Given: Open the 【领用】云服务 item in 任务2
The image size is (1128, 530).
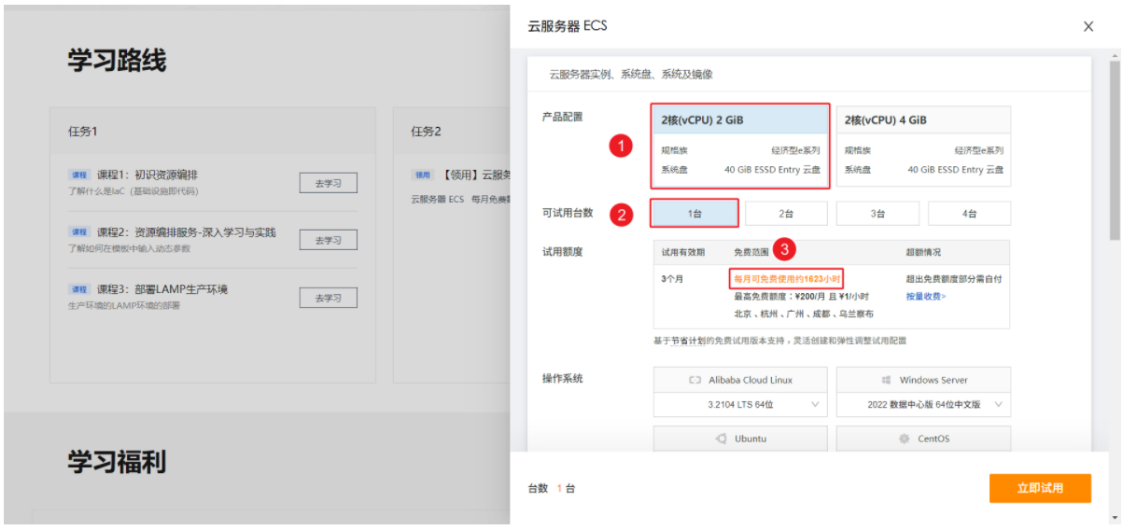Looking at the screenshot, I should tap(476, 175).
